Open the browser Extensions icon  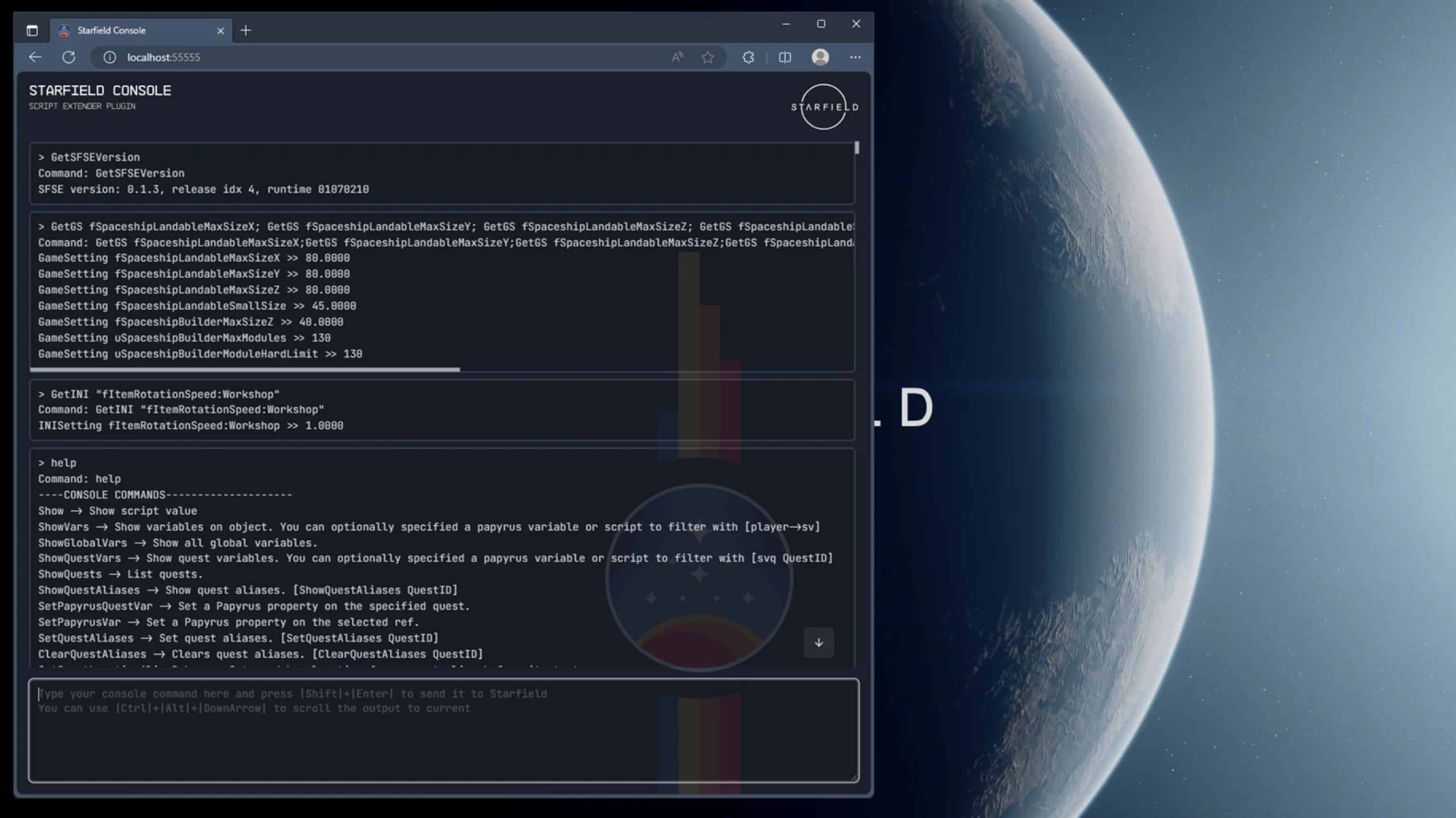(749, 57)
